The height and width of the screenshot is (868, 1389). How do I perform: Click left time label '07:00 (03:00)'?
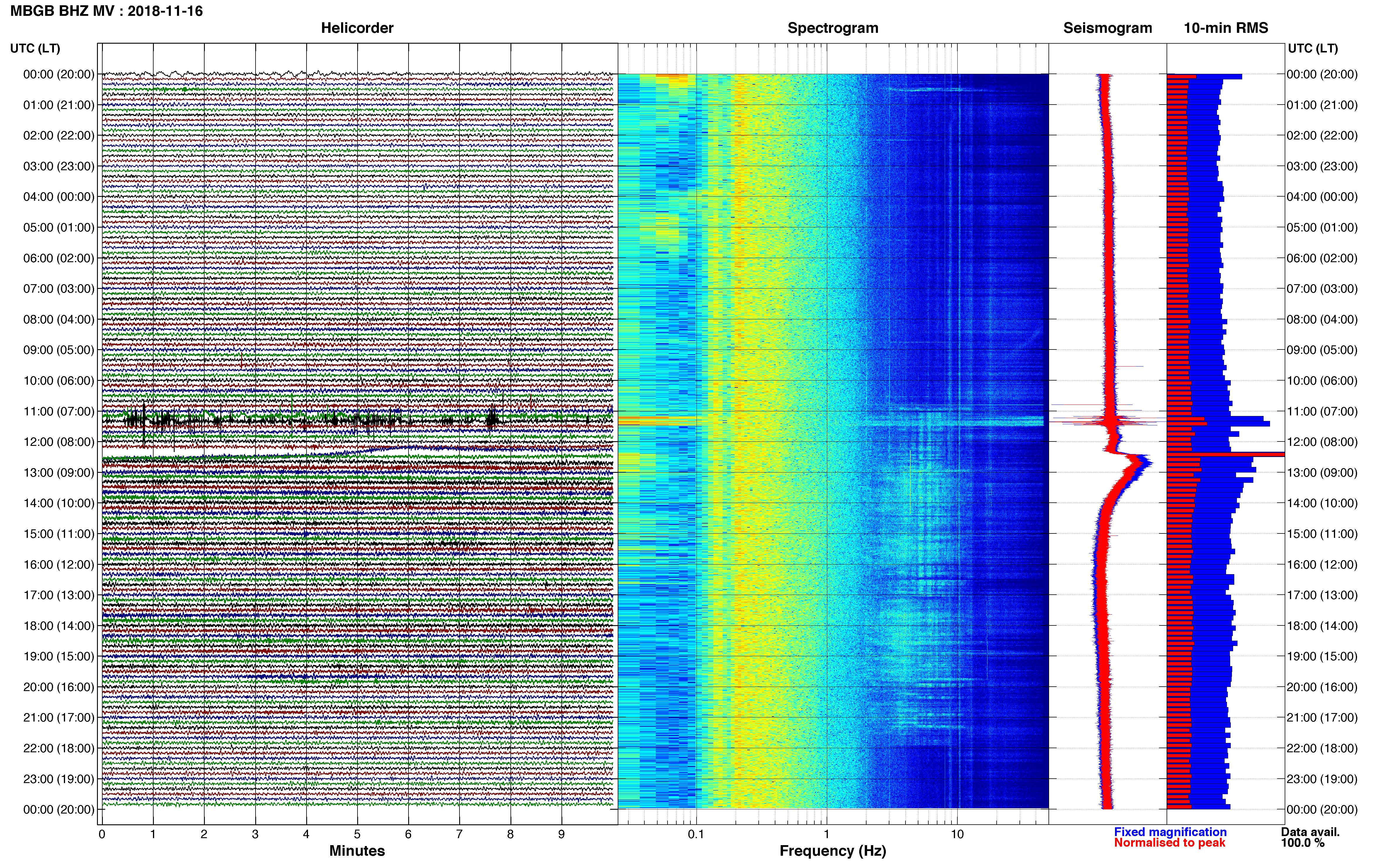(x=59, y=289)
